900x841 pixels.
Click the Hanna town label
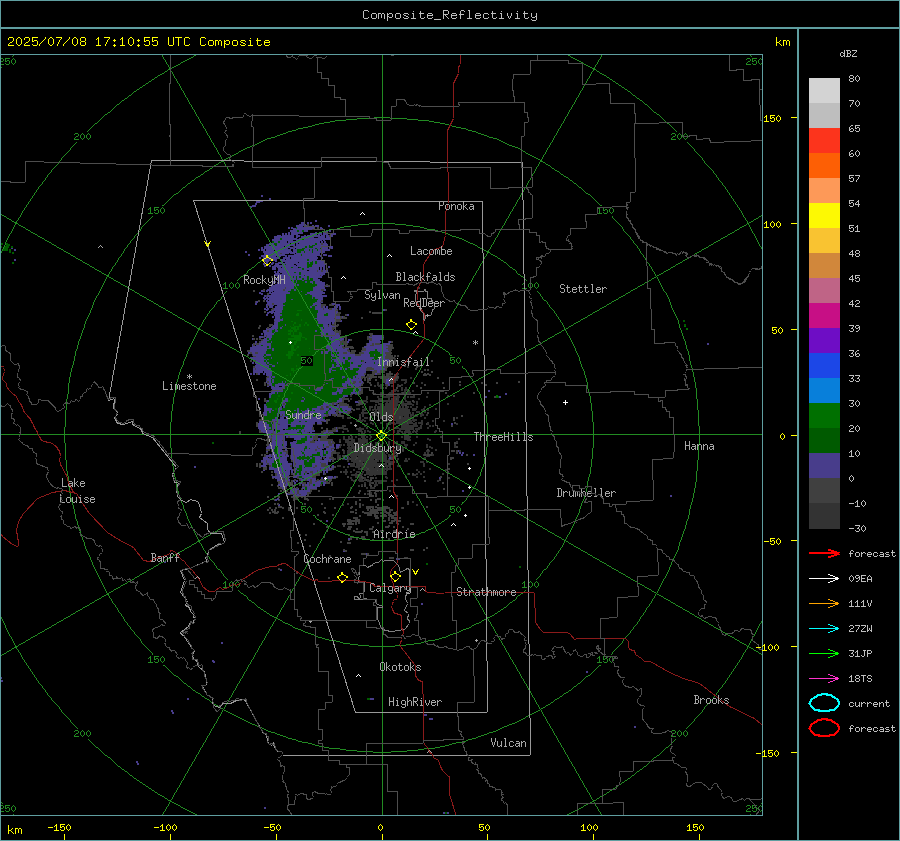pos(699,446)
